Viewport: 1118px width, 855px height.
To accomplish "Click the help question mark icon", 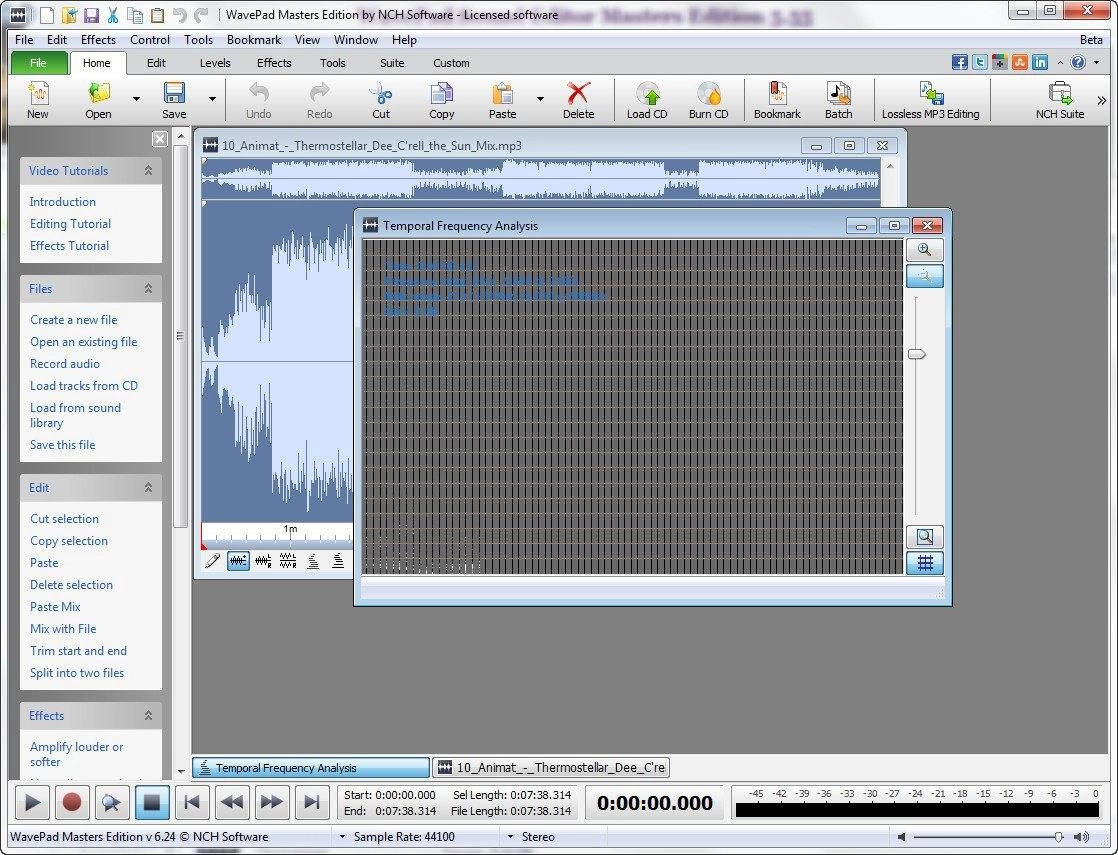I will [x=1078, y=62].
